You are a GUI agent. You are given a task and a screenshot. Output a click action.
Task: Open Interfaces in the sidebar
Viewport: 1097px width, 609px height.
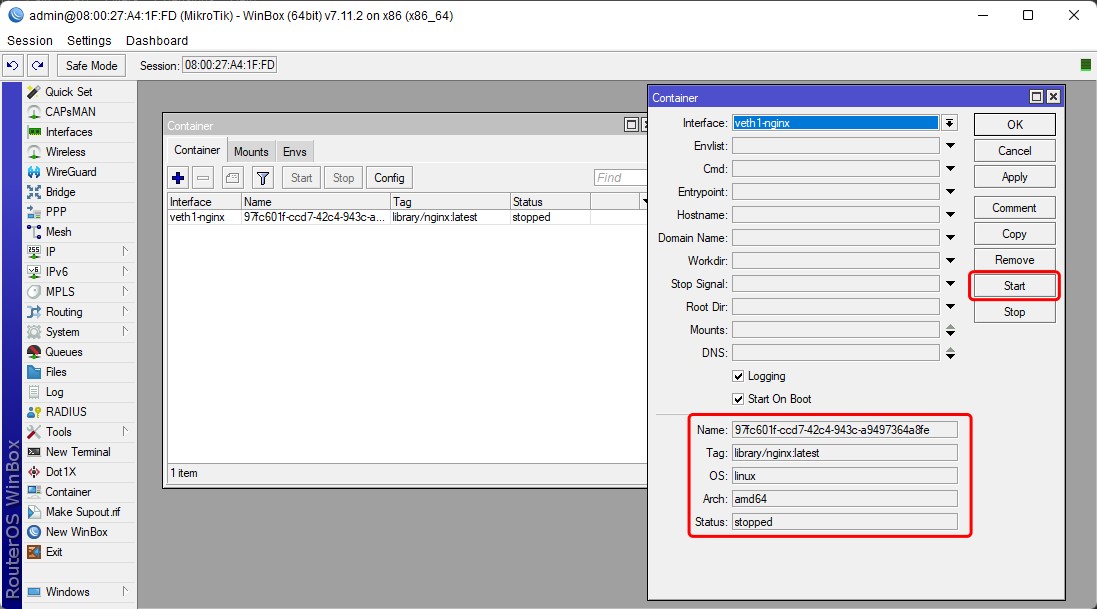tap(68, 132)
